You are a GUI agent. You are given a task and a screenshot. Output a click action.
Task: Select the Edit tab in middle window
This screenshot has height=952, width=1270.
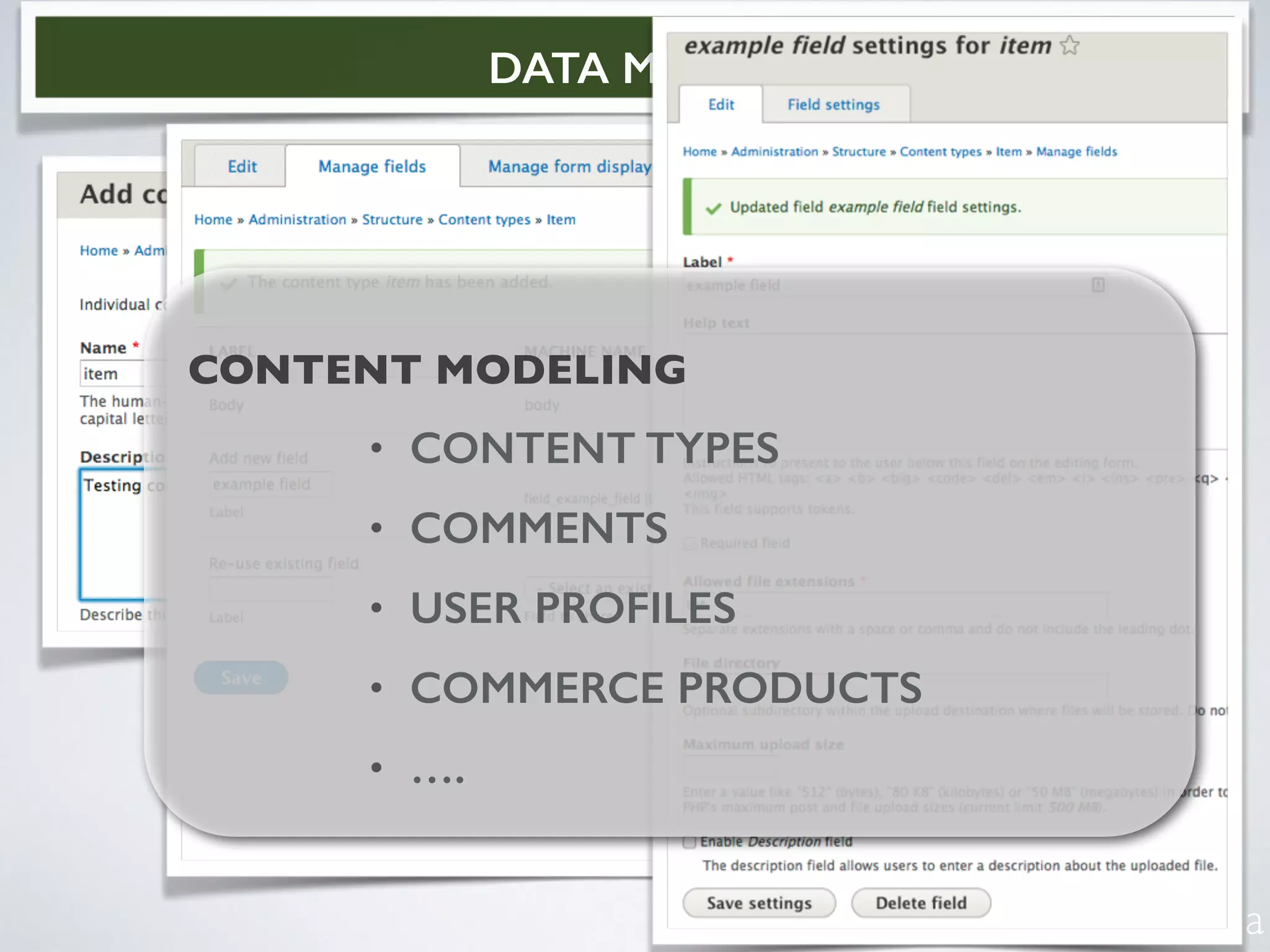pos(242,166)
